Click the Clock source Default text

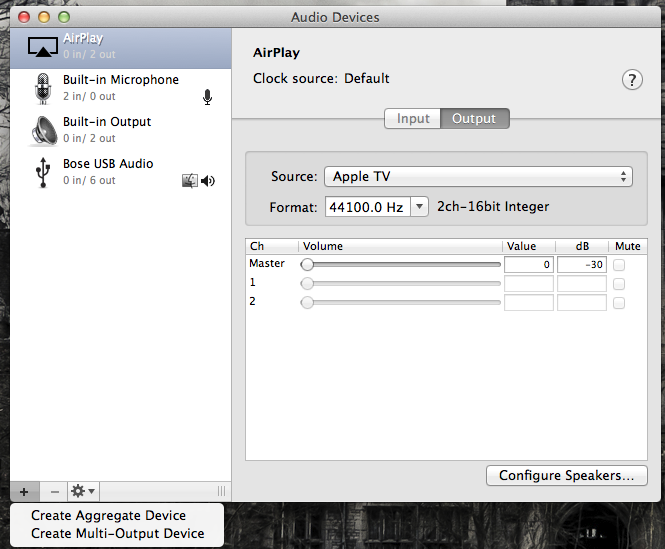[321, 78]
